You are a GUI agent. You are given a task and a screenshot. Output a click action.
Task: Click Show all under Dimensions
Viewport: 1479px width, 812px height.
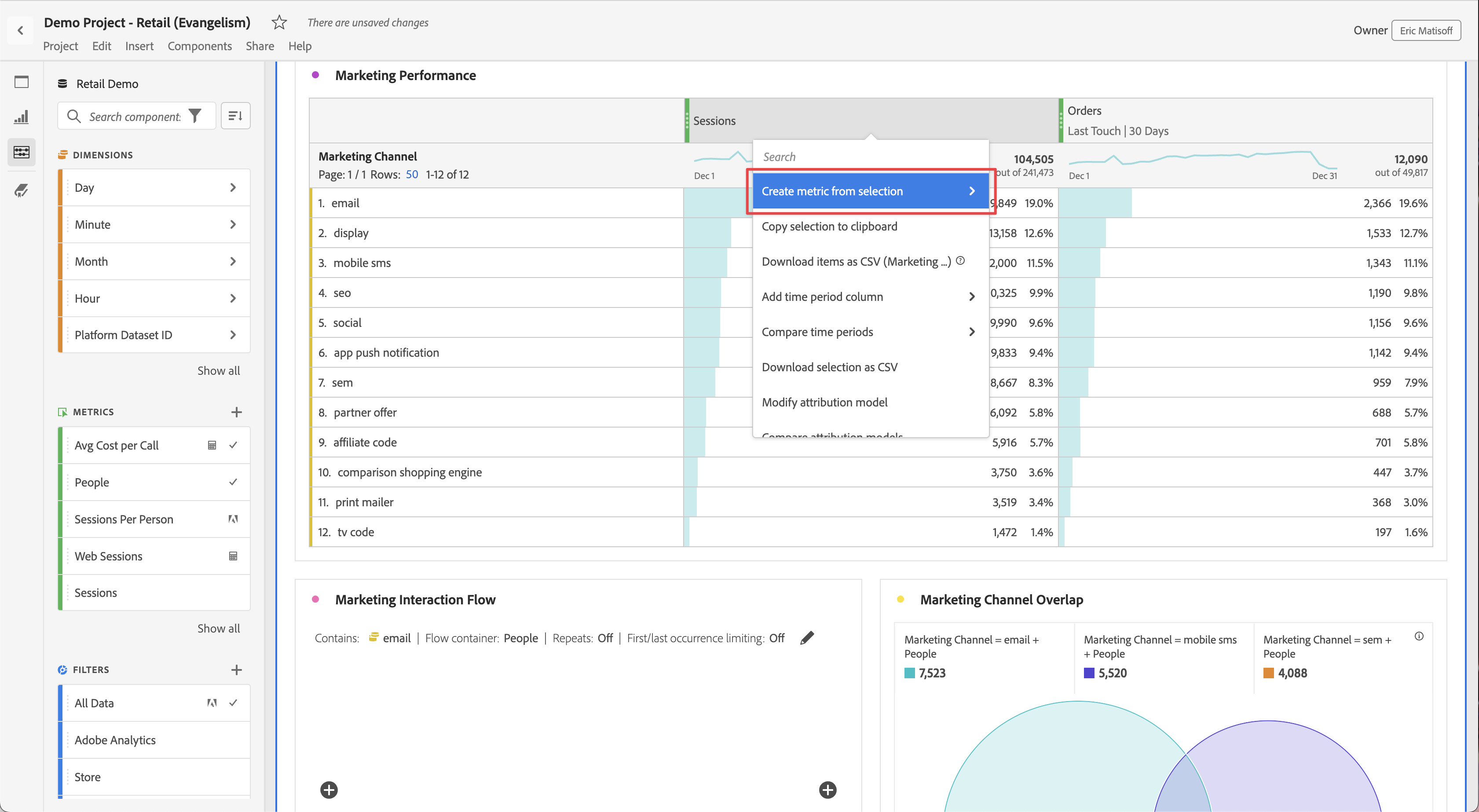pyautogui.click(x=218, y=371)
